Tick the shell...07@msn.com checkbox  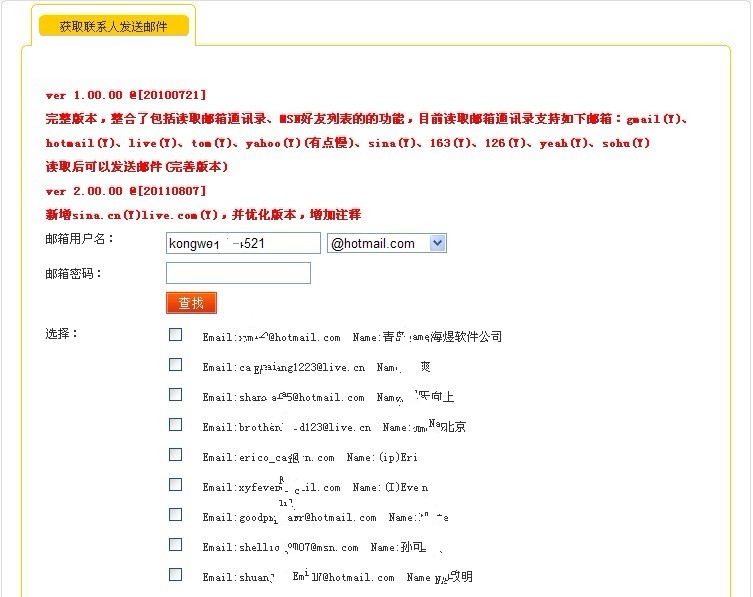[x=175, y=544]
